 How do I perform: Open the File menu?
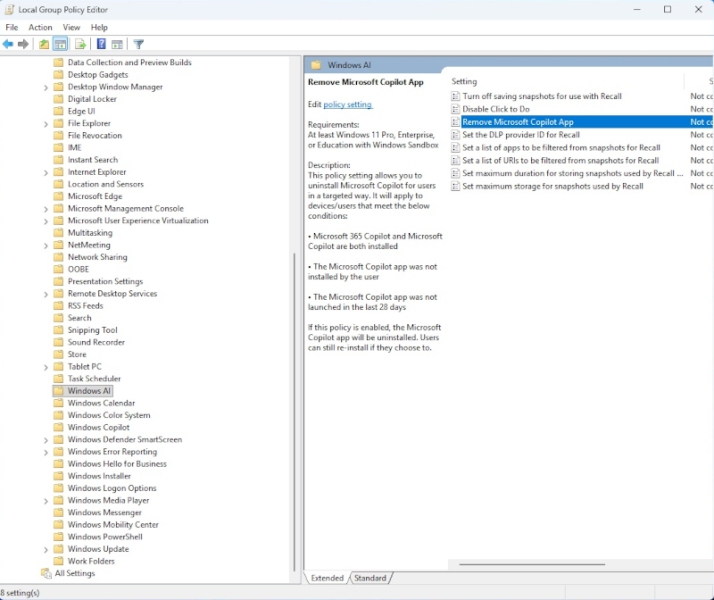pos(11,27)
